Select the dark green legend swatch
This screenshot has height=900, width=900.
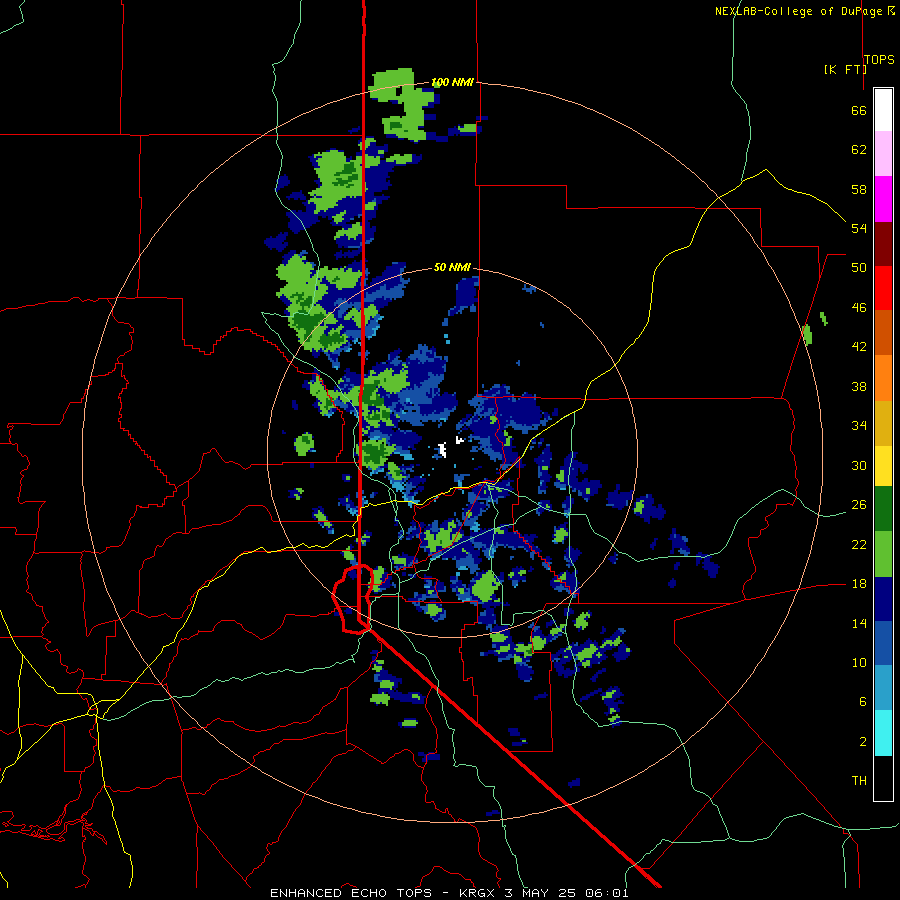point(883,509)
